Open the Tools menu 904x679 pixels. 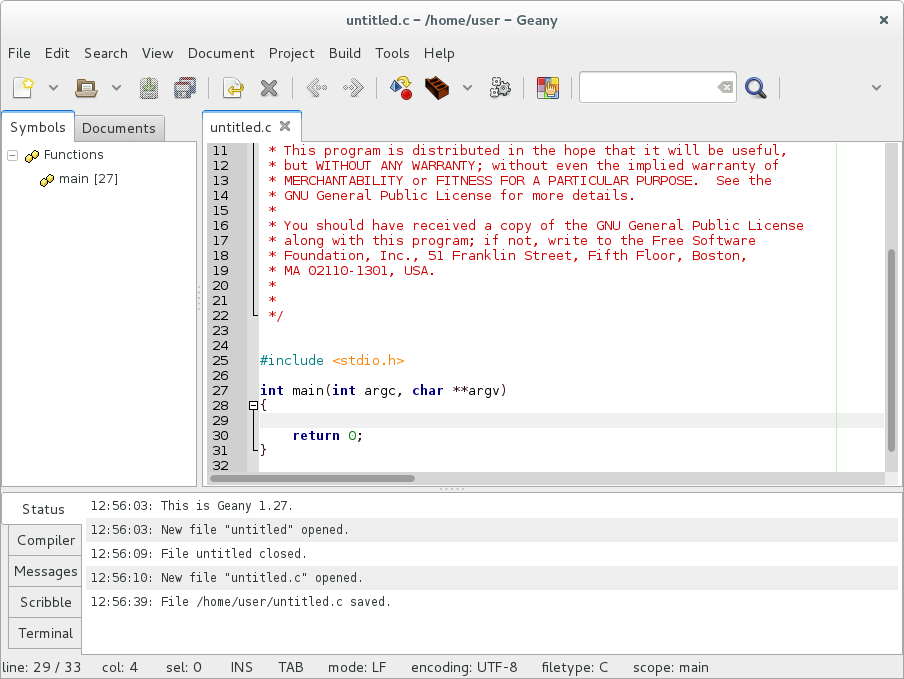(x=392, y=53)
